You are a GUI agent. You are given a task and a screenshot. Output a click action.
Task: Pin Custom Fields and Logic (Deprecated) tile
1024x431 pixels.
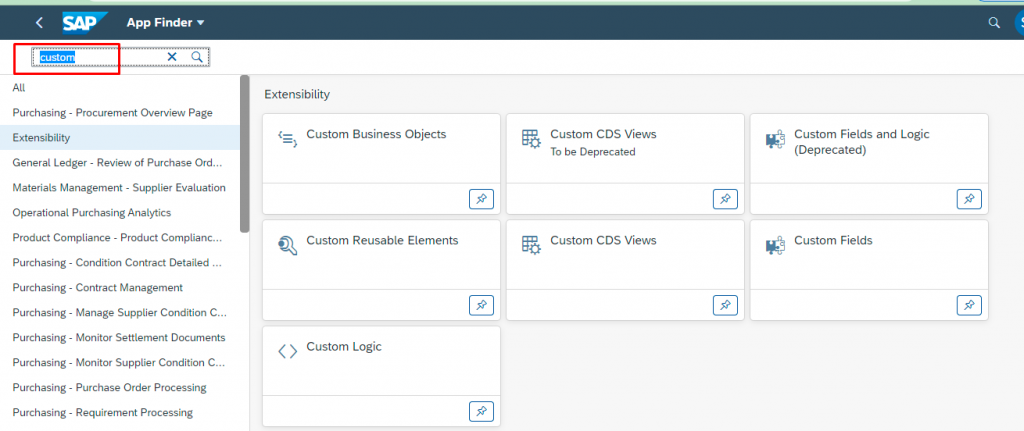[969, 199]
